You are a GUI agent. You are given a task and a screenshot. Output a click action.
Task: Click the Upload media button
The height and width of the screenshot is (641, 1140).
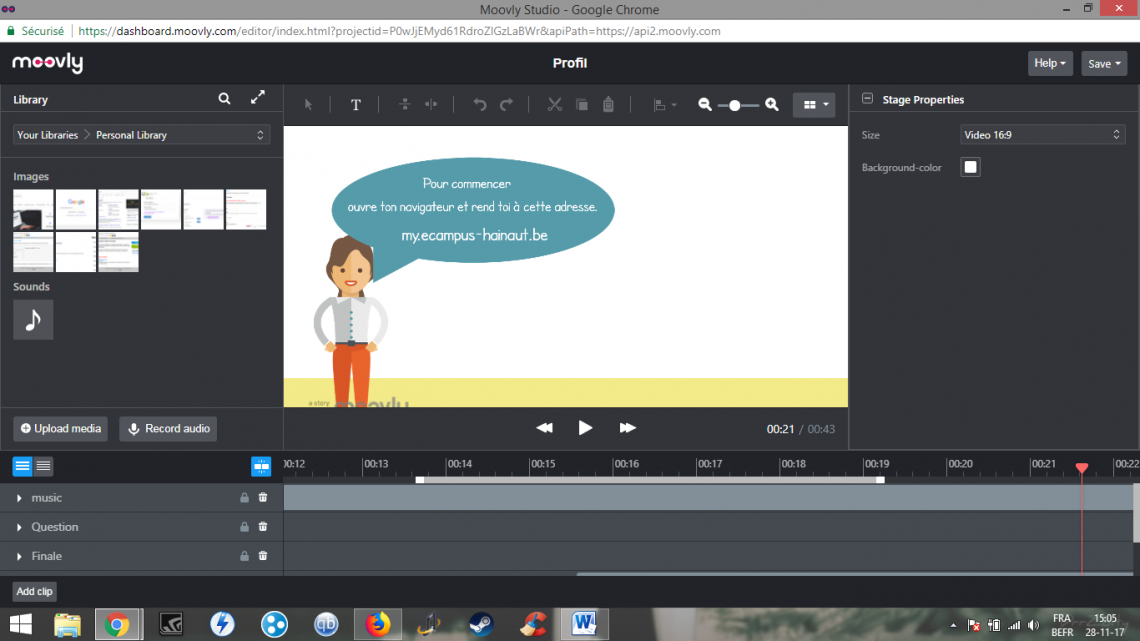point(60,429)
